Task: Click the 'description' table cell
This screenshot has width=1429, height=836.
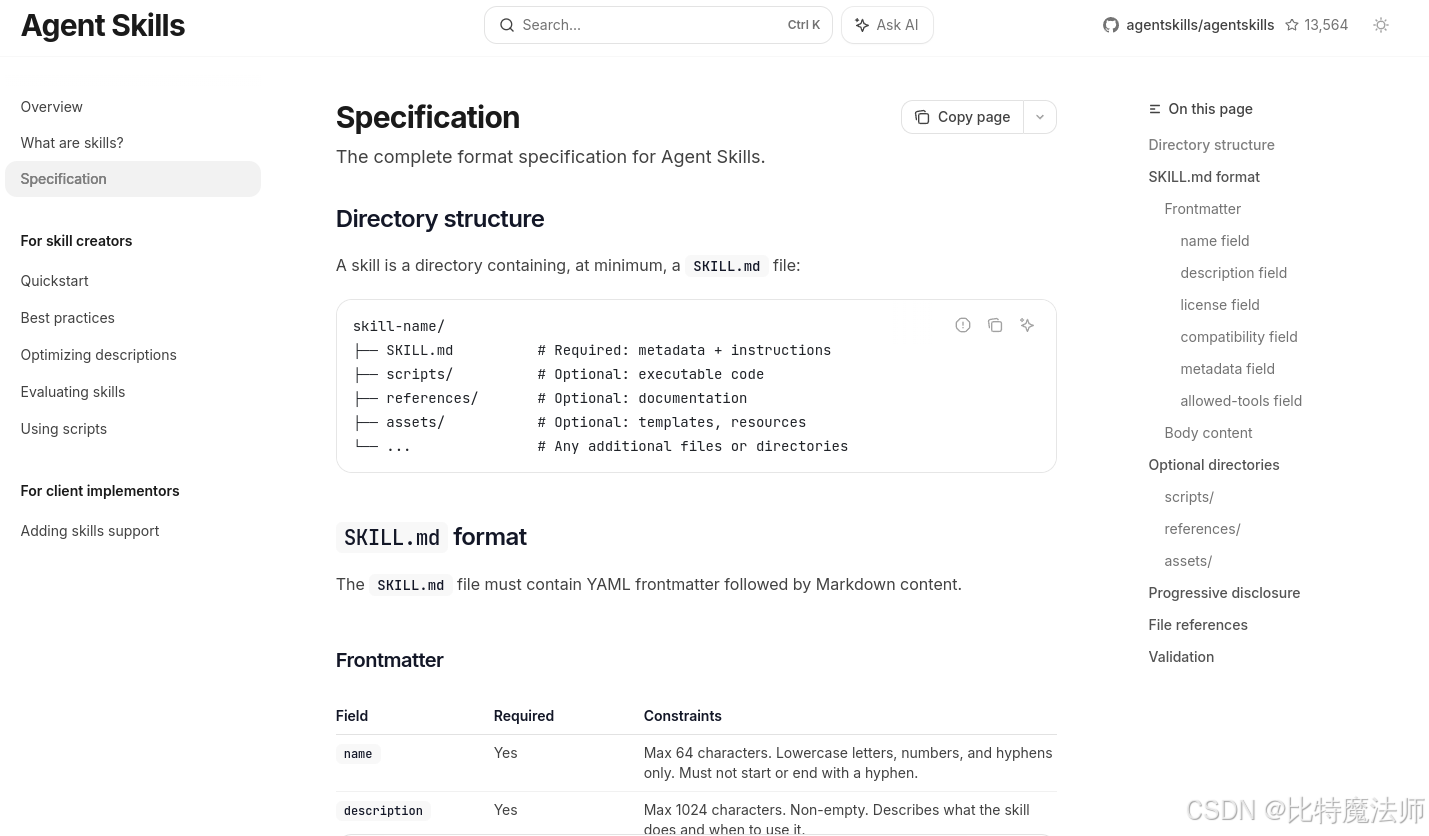Action: 383,811
